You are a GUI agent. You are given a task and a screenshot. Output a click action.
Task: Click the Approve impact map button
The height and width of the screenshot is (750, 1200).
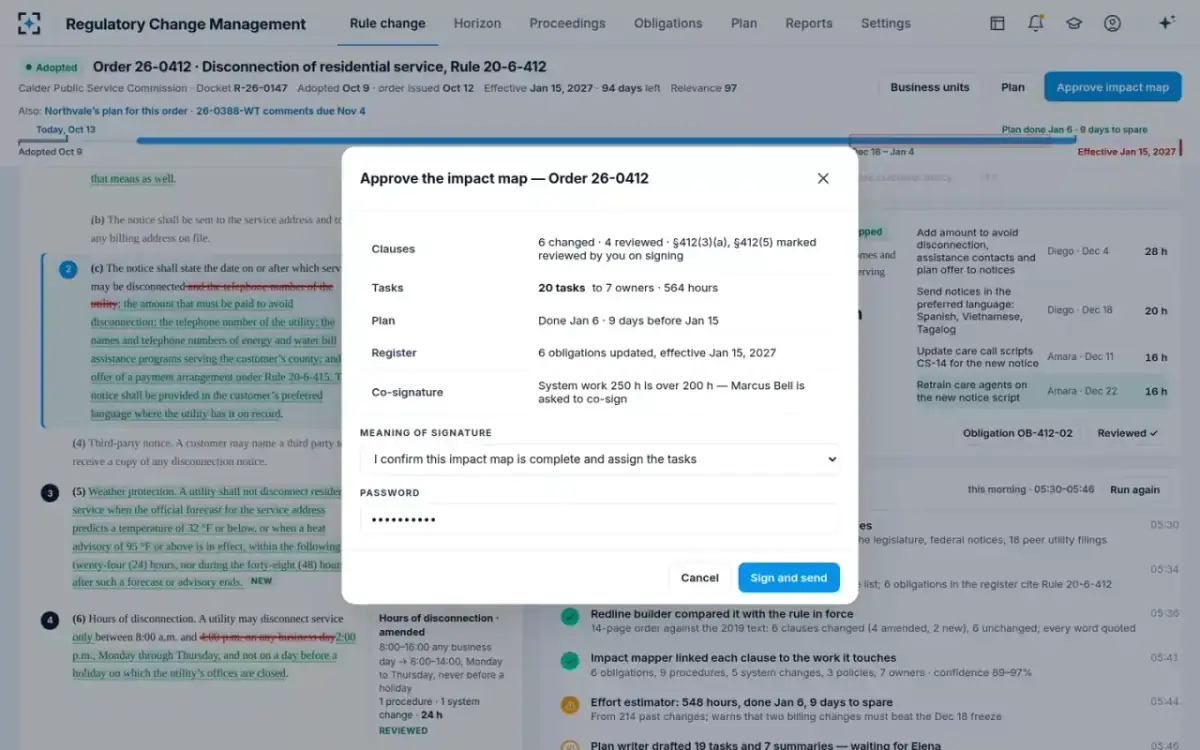[1112, 87]
